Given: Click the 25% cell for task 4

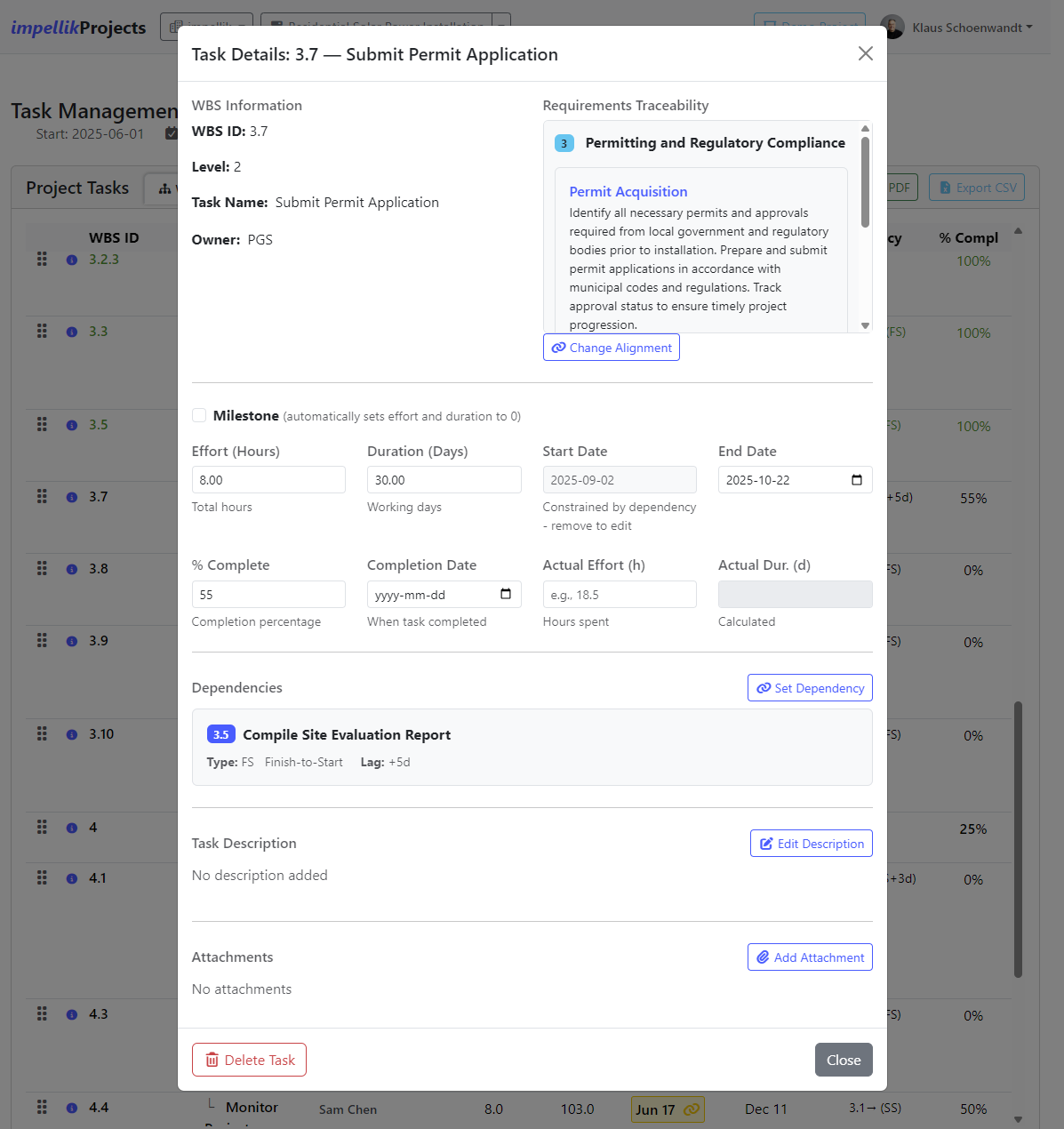Looking at the screenshot, I should click(973, 829).
